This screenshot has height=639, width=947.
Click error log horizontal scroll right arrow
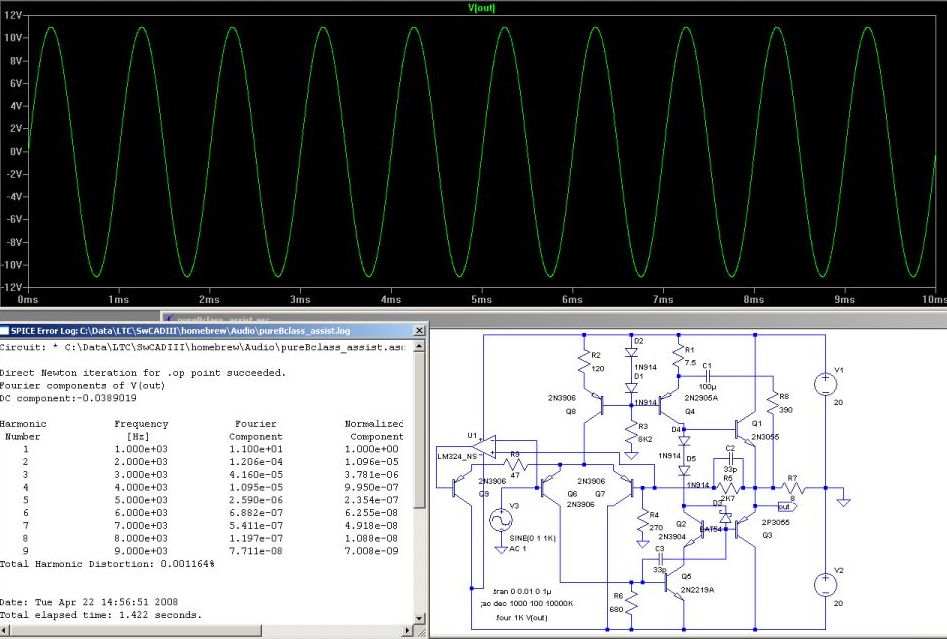coord(407,631)
